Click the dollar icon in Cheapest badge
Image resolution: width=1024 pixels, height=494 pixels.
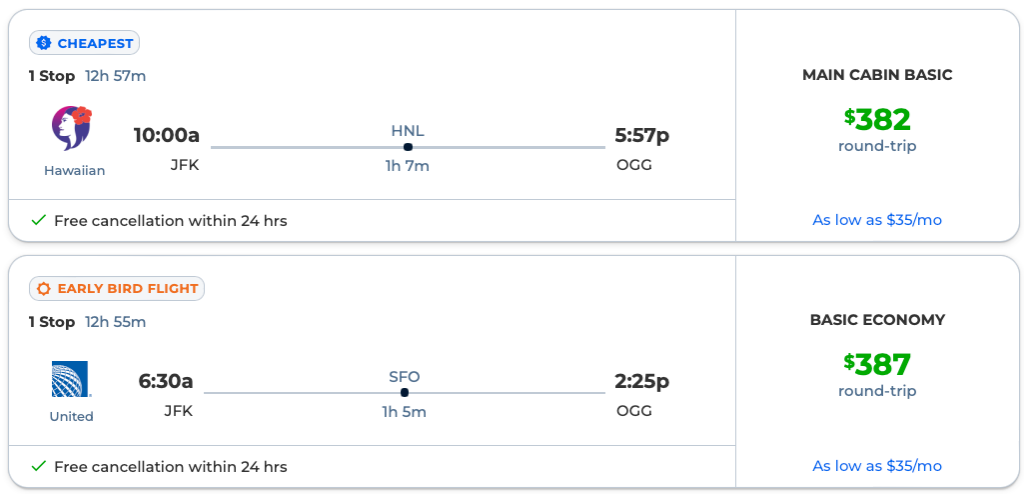(43, 43)
